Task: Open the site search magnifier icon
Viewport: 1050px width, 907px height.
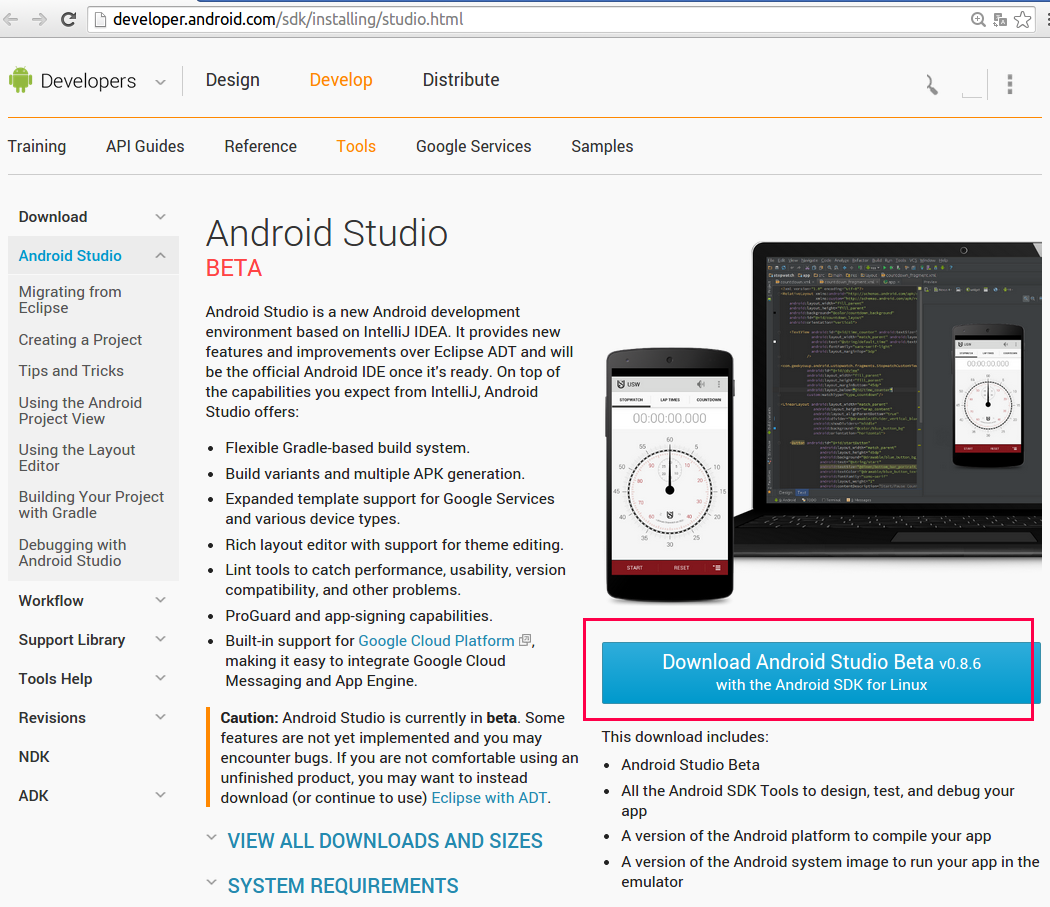Action: [x=931, y=84]
